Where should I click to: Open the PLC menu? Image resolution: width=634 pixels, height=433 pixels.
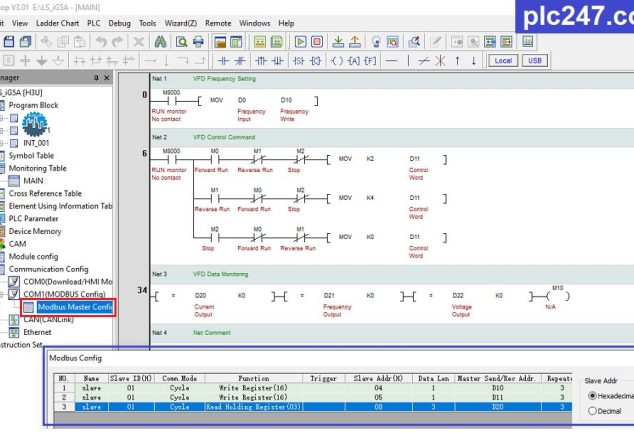tap(93, 23)
